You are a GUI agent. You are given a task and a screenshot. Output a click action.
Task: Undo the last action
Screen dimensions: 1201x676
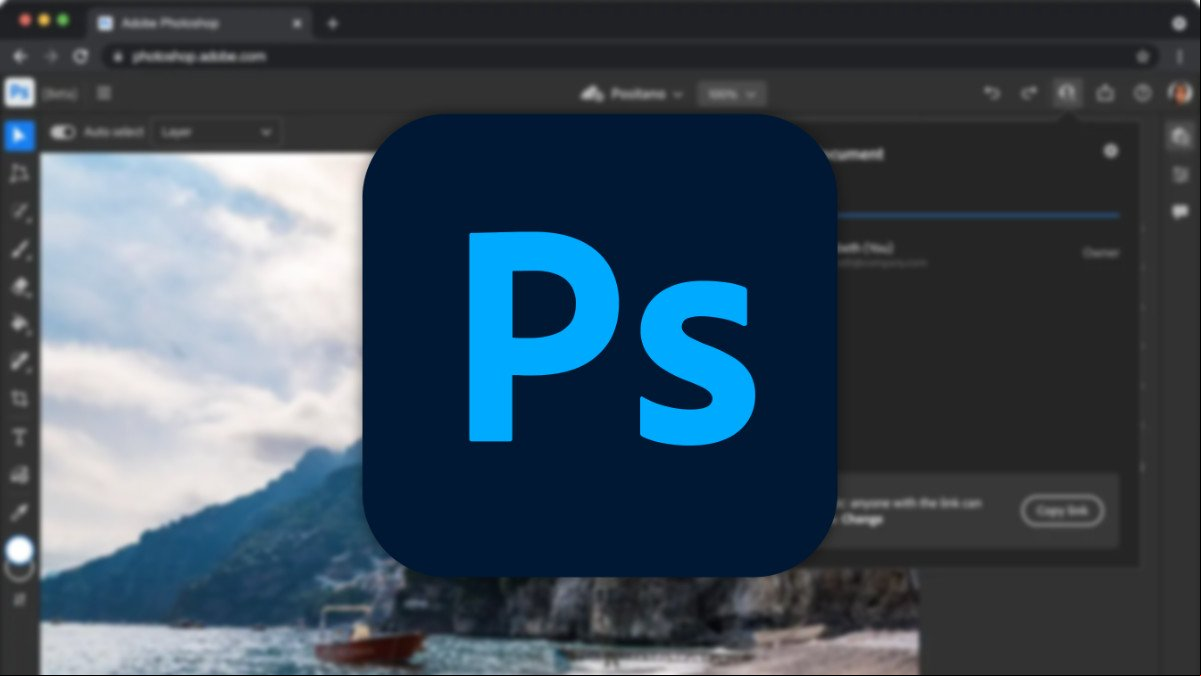pos(991,93)
